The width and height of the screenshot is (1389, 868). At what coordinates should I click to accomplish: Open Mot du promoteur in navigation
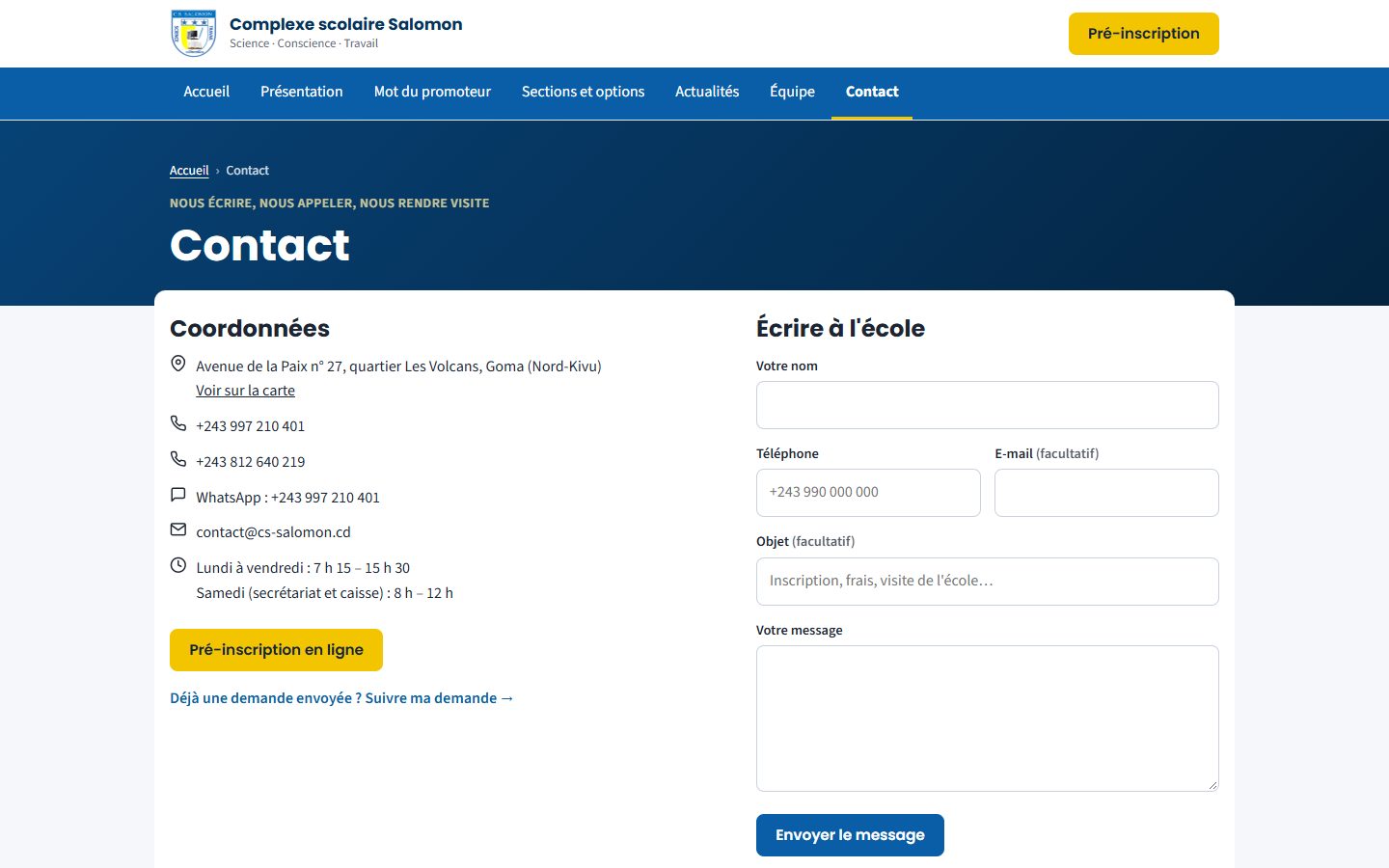(432, 92)
